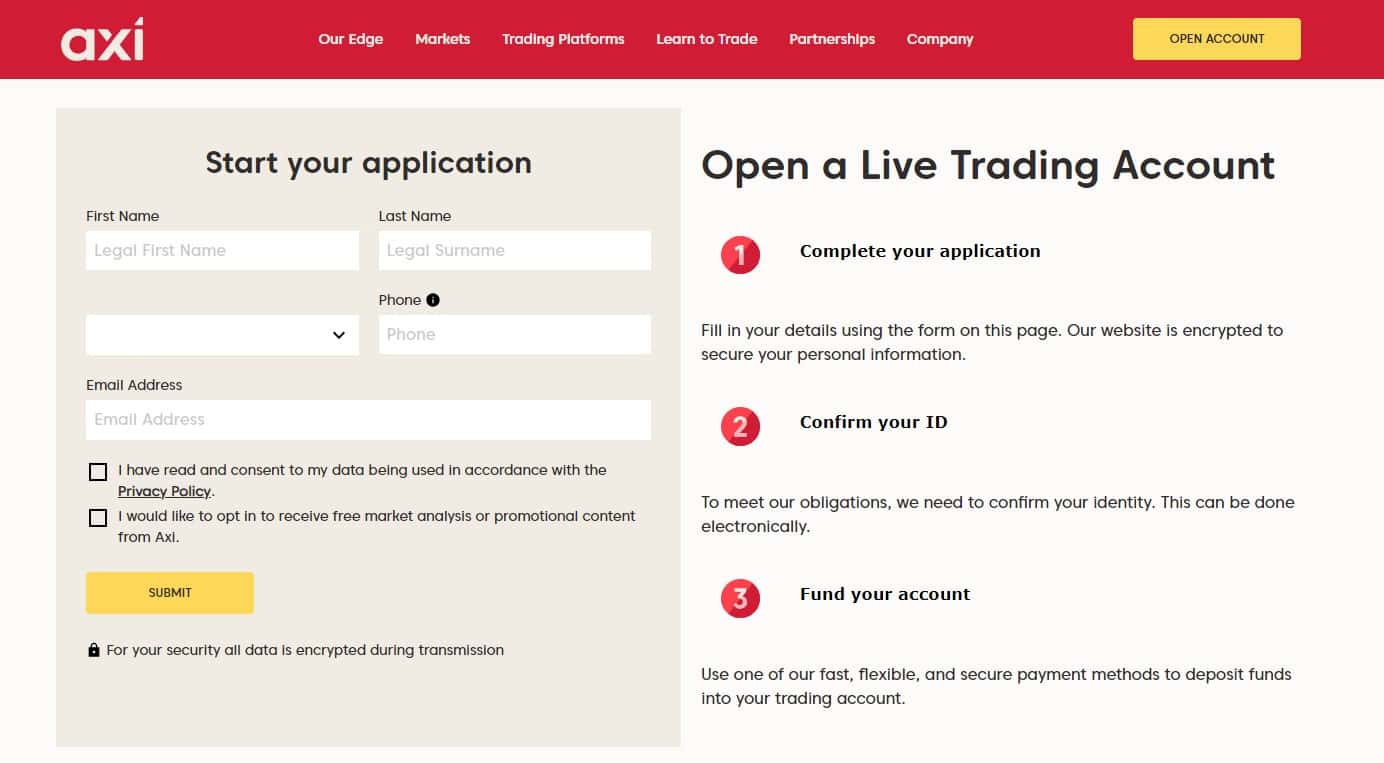Enable the promotional content opt-in checkbox
The width and height of the screenshot is (1384, 763).
(x=98, y=518)
